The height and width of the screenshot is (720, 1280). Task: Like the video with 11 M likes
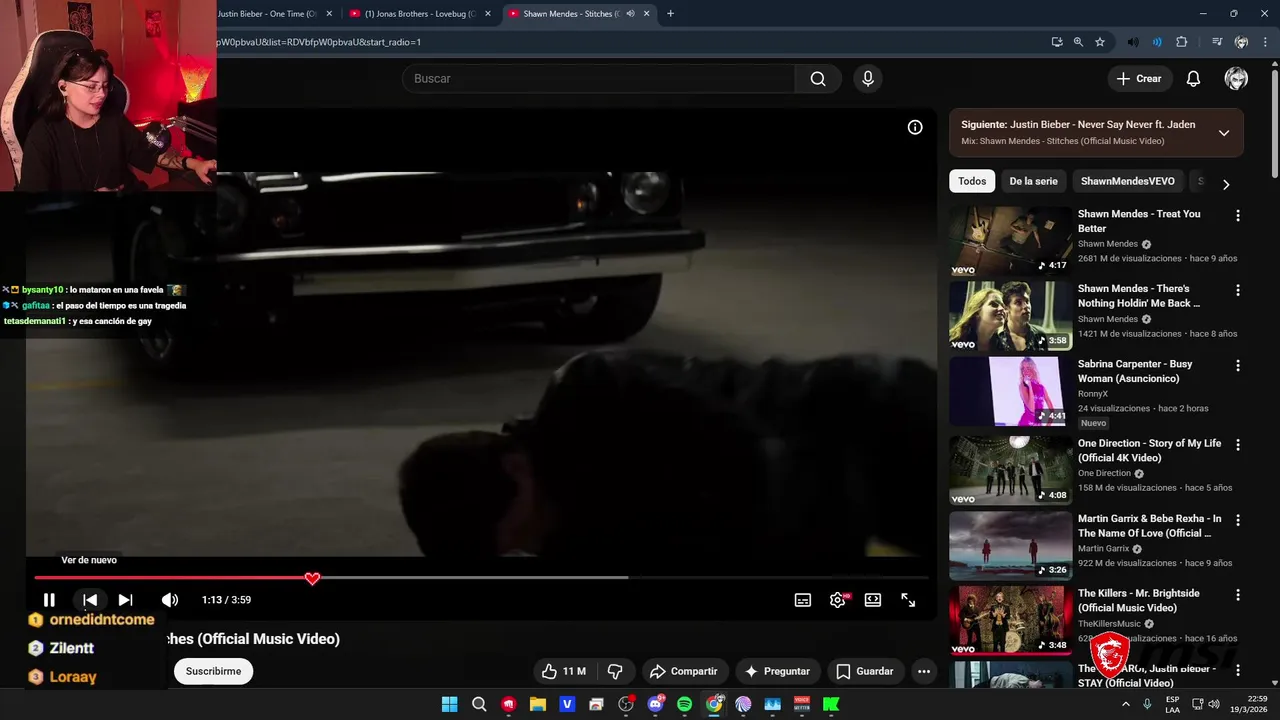pyautogui.click(x=563, y=671)
